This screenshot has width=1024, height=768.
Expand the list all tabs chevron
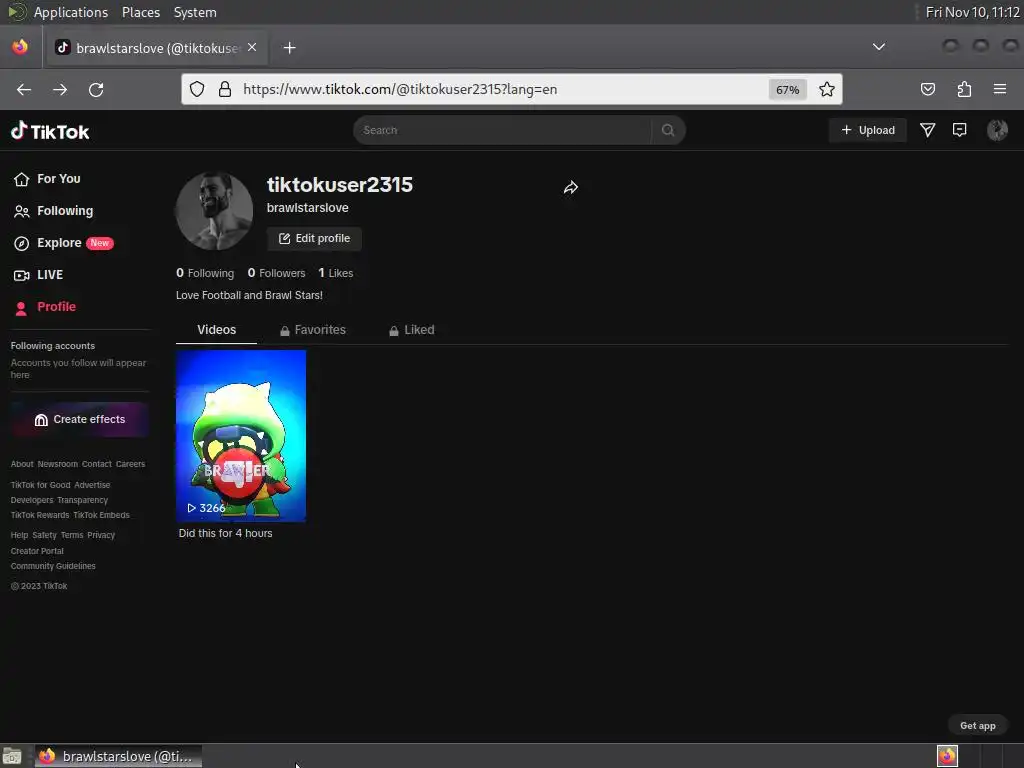pos(879,47)
